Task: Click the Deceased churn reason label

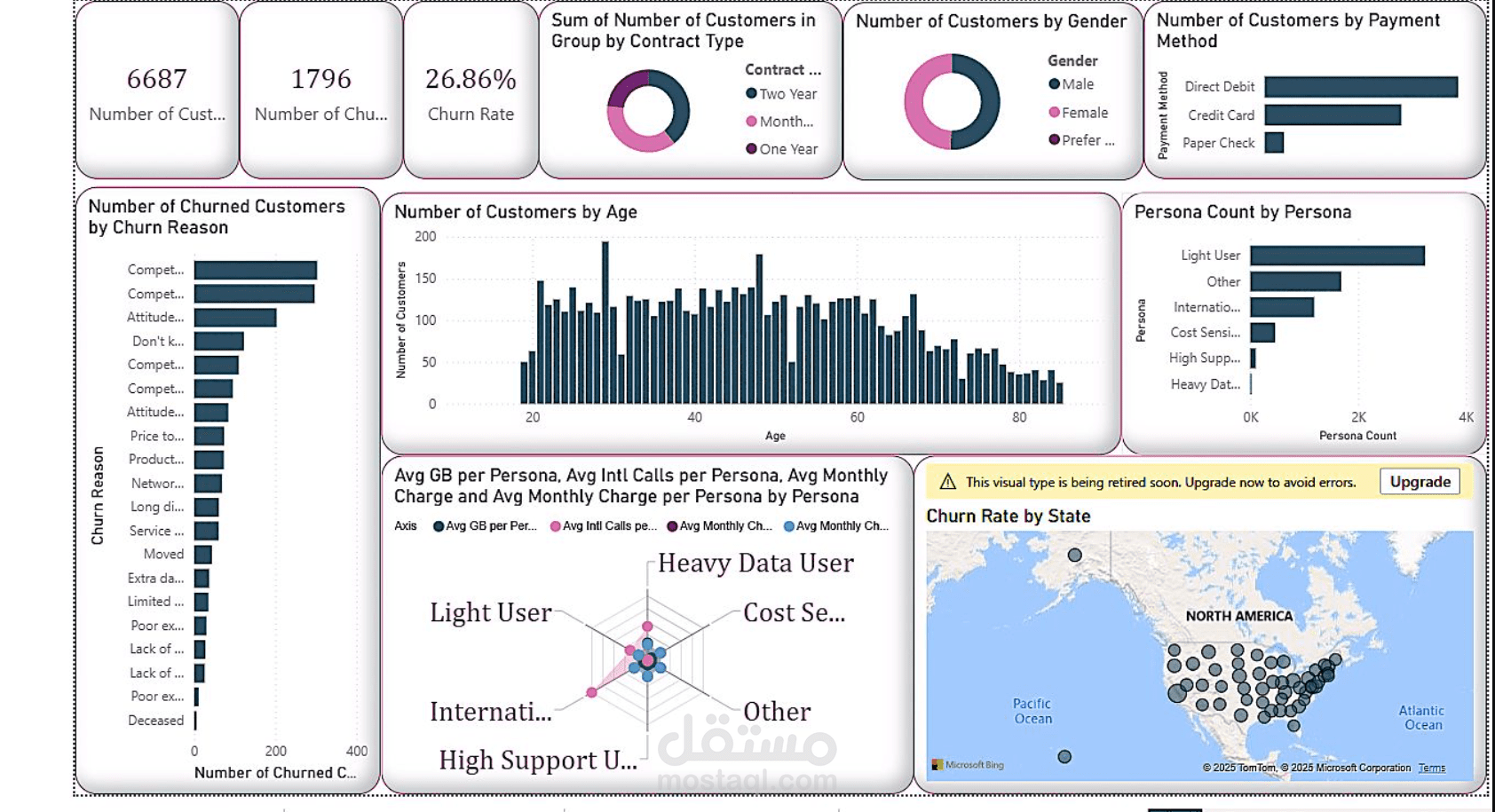Action: pyautogui.click(x=155, y=721)
